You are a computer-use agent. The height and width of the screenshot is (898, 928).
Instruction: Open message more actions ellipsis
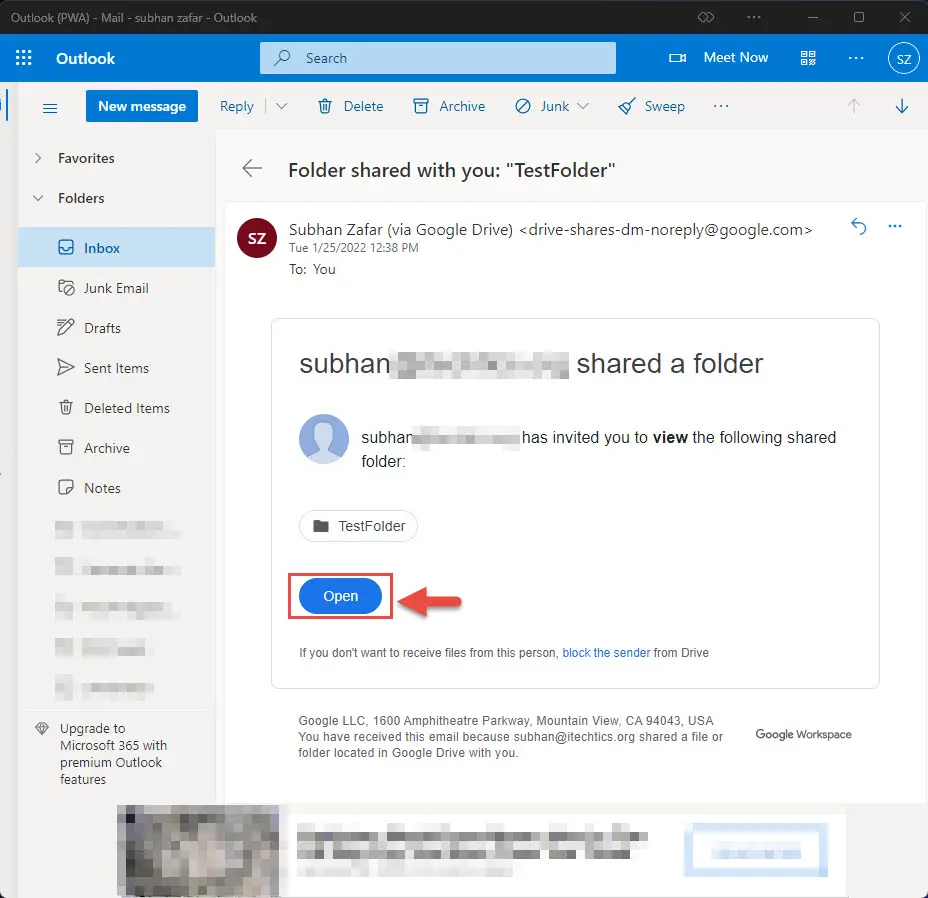point(895,226)
